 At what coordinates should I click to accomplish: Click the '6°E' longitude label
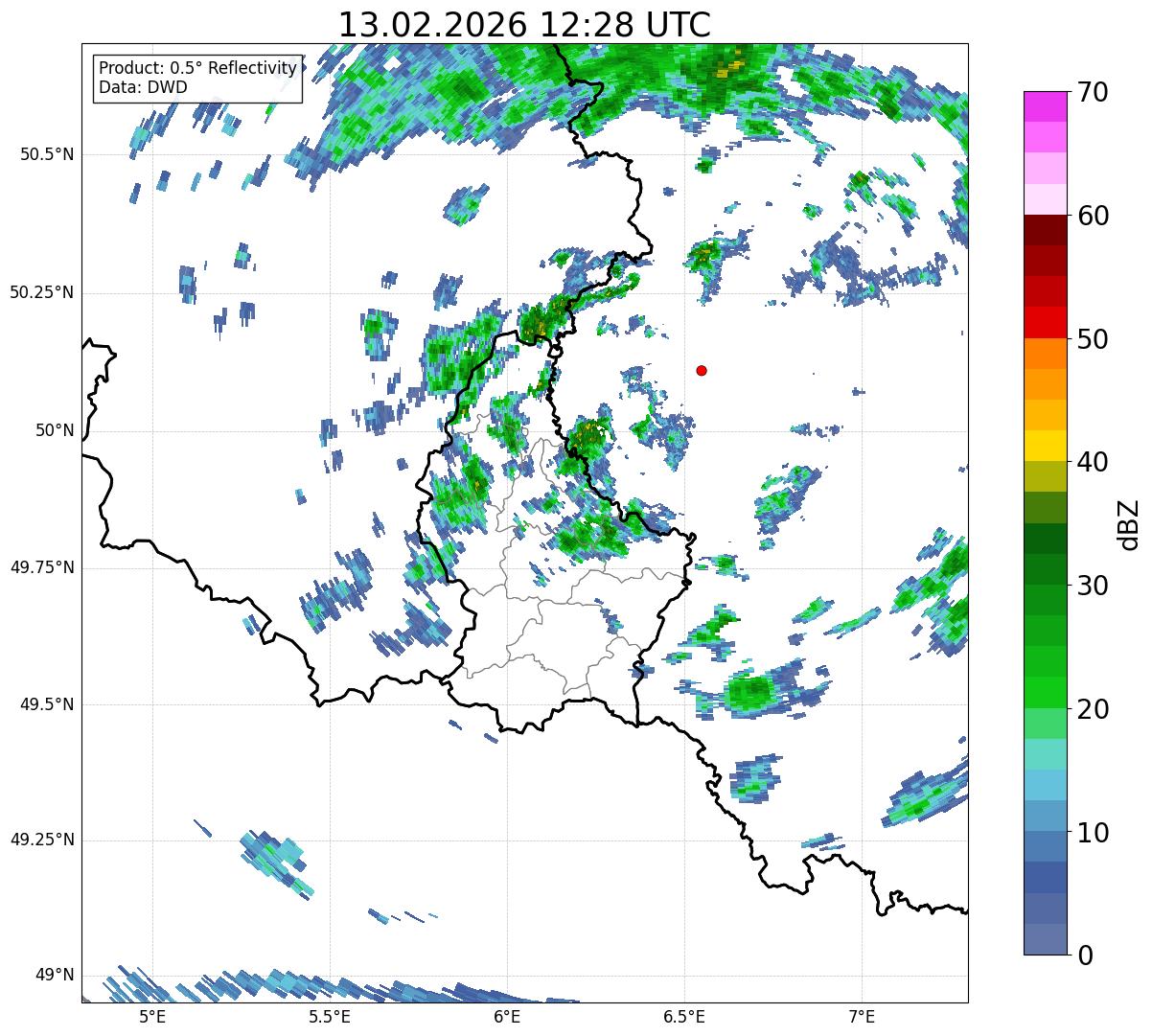tap(507, 1016)
